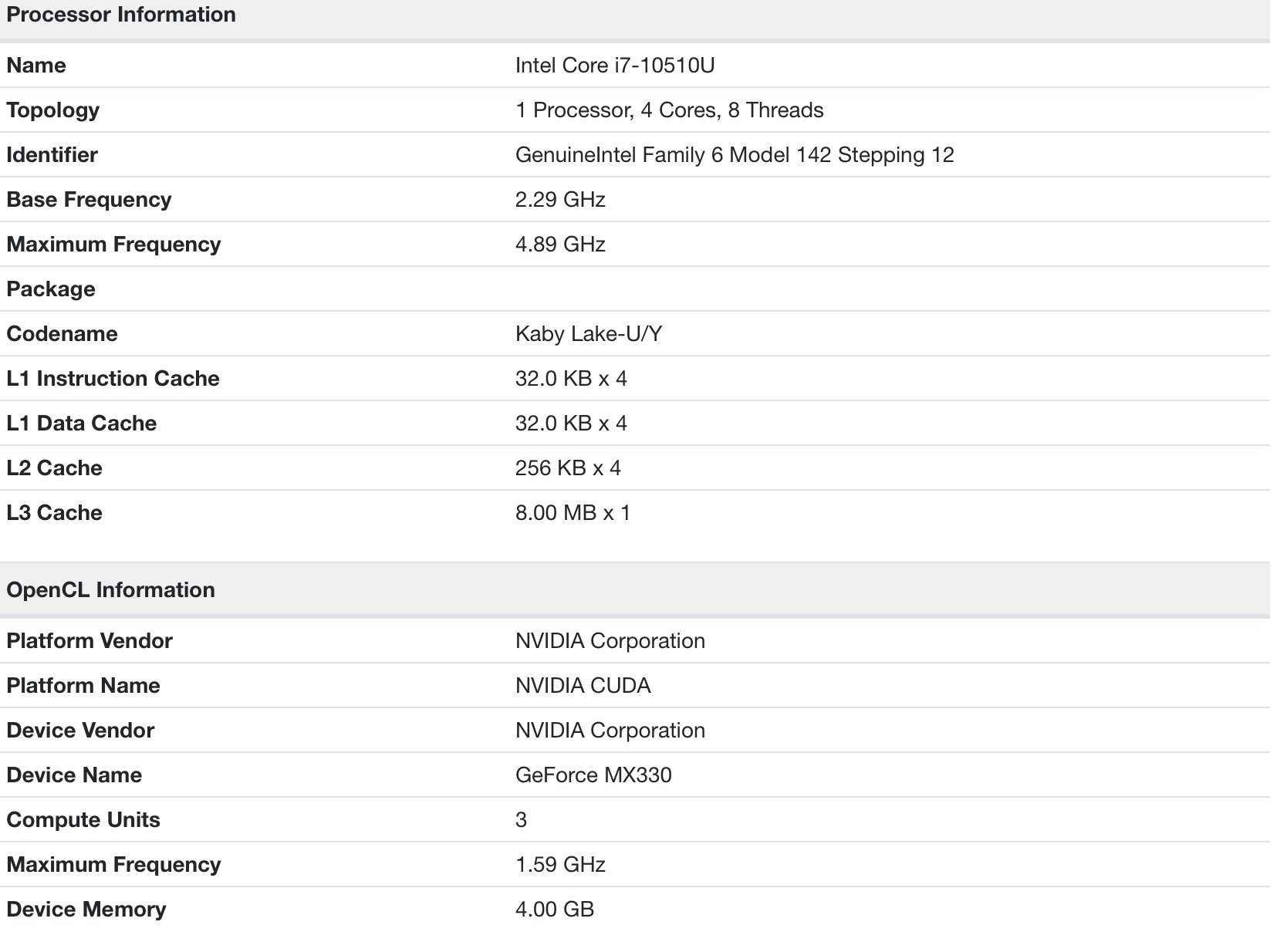Click the Processor Information section header
Image resolution: width=1287 pixels, height=952 pixels.
[121, 15]
